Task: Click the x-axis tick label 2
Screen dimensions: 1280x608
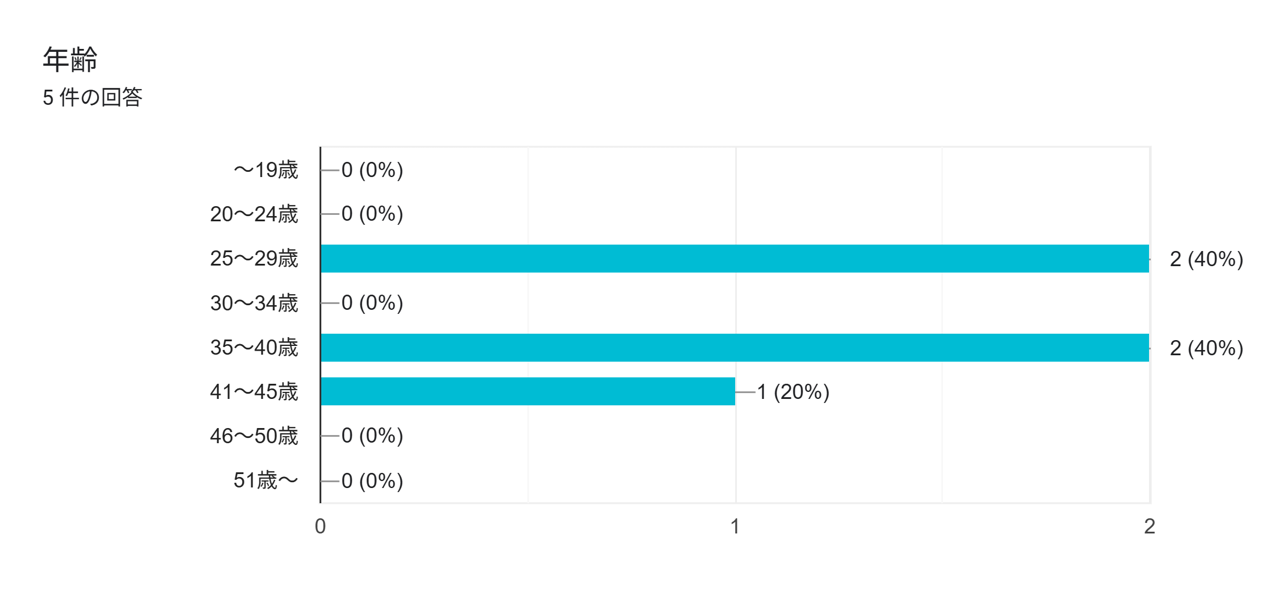Action: coord(1150,526)
